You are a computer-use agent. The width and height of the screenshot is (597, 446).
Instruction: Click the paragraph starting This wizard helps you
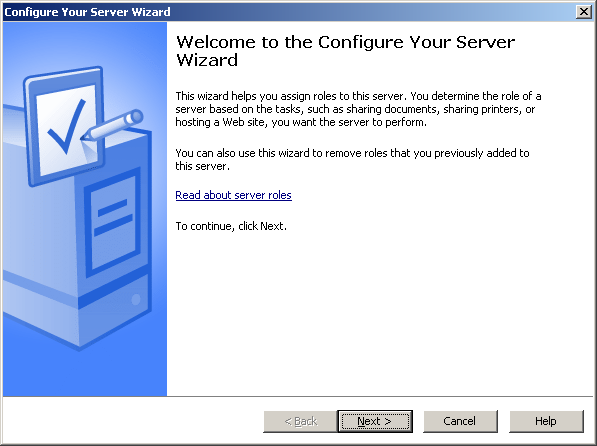coord(358,109)
